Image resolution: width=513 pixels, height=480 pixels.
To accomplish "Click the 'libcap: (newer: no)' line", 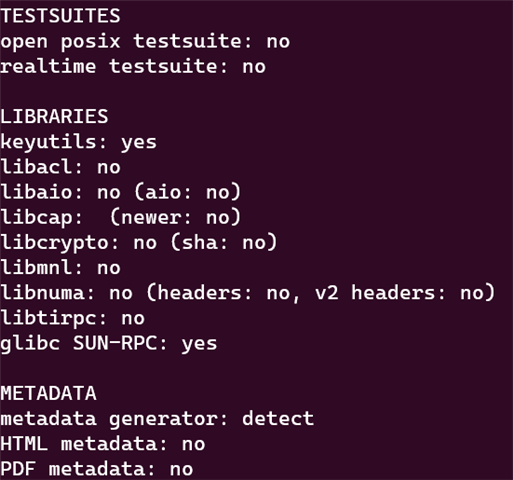I will coord(121,218).
